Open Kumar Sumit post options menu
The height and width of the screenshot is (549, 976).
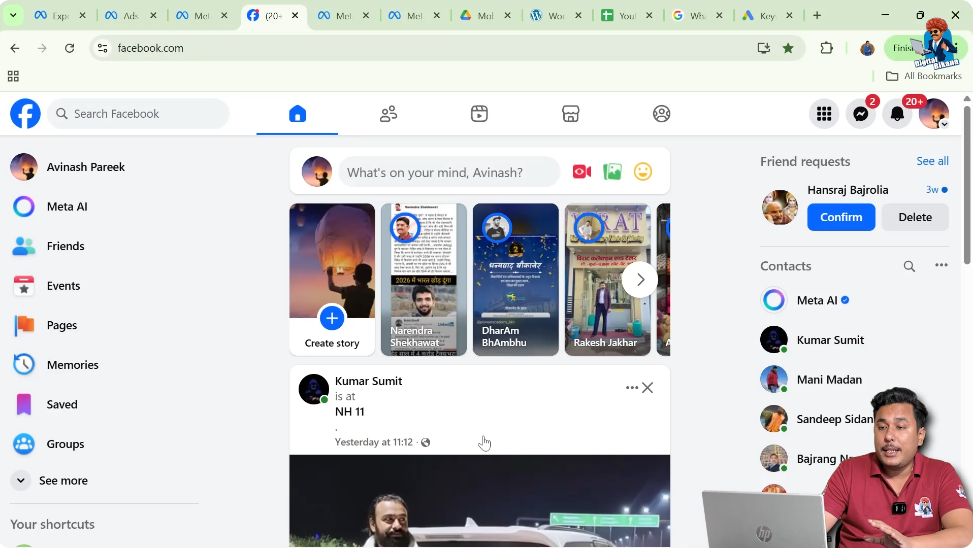(x=631, y=388)
